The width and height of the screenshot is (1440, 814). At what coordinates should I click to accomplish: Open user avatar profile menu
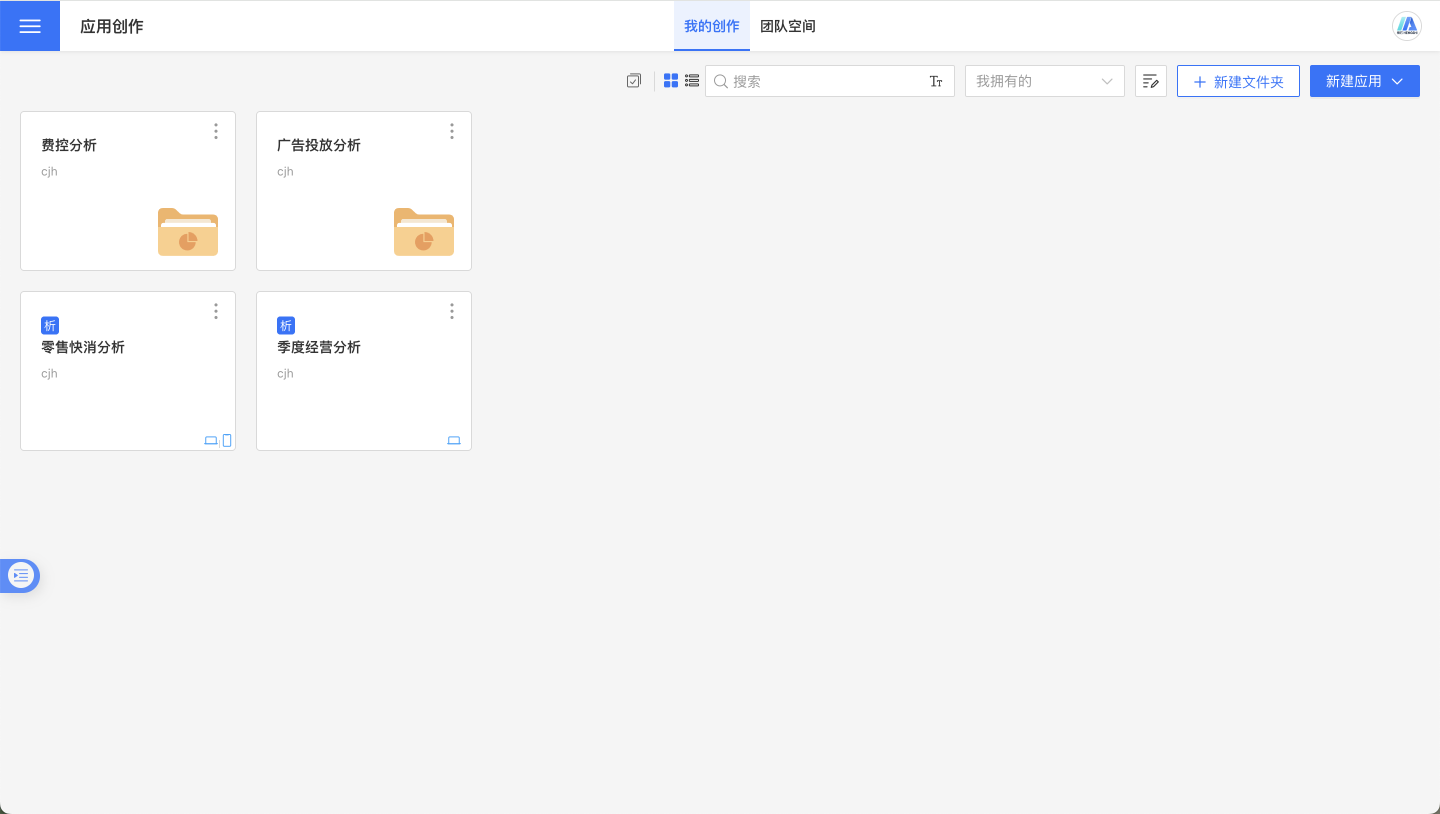click(x=1407, y=26)
